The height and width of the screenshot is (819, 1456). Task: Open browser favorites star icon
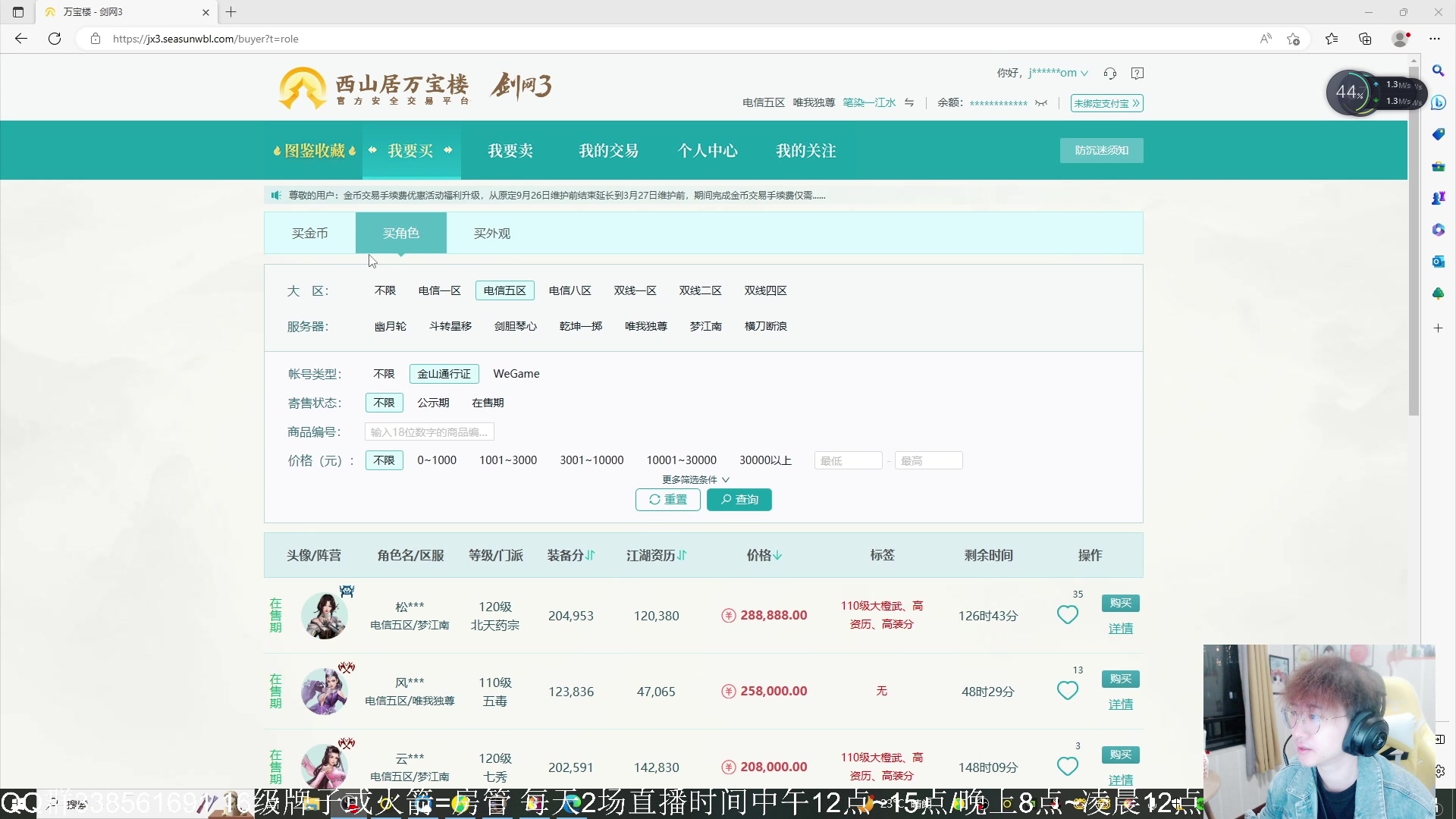1332,39
